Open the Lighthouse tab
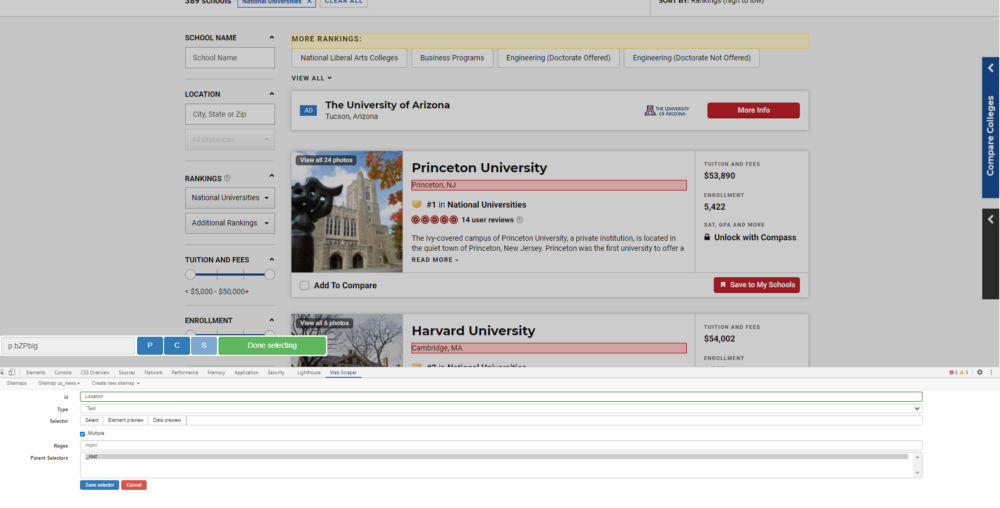This screenshot has height=508, width=1000. tap(309, 372)
